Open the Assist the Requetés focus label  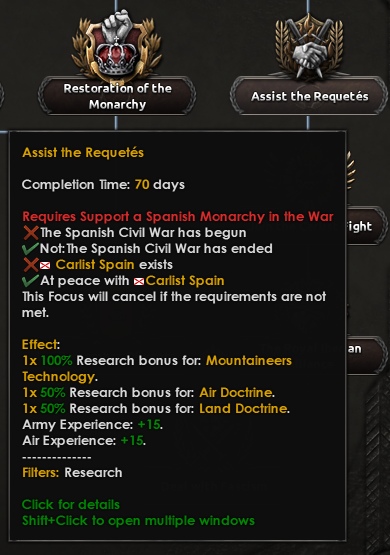[309, 96]
